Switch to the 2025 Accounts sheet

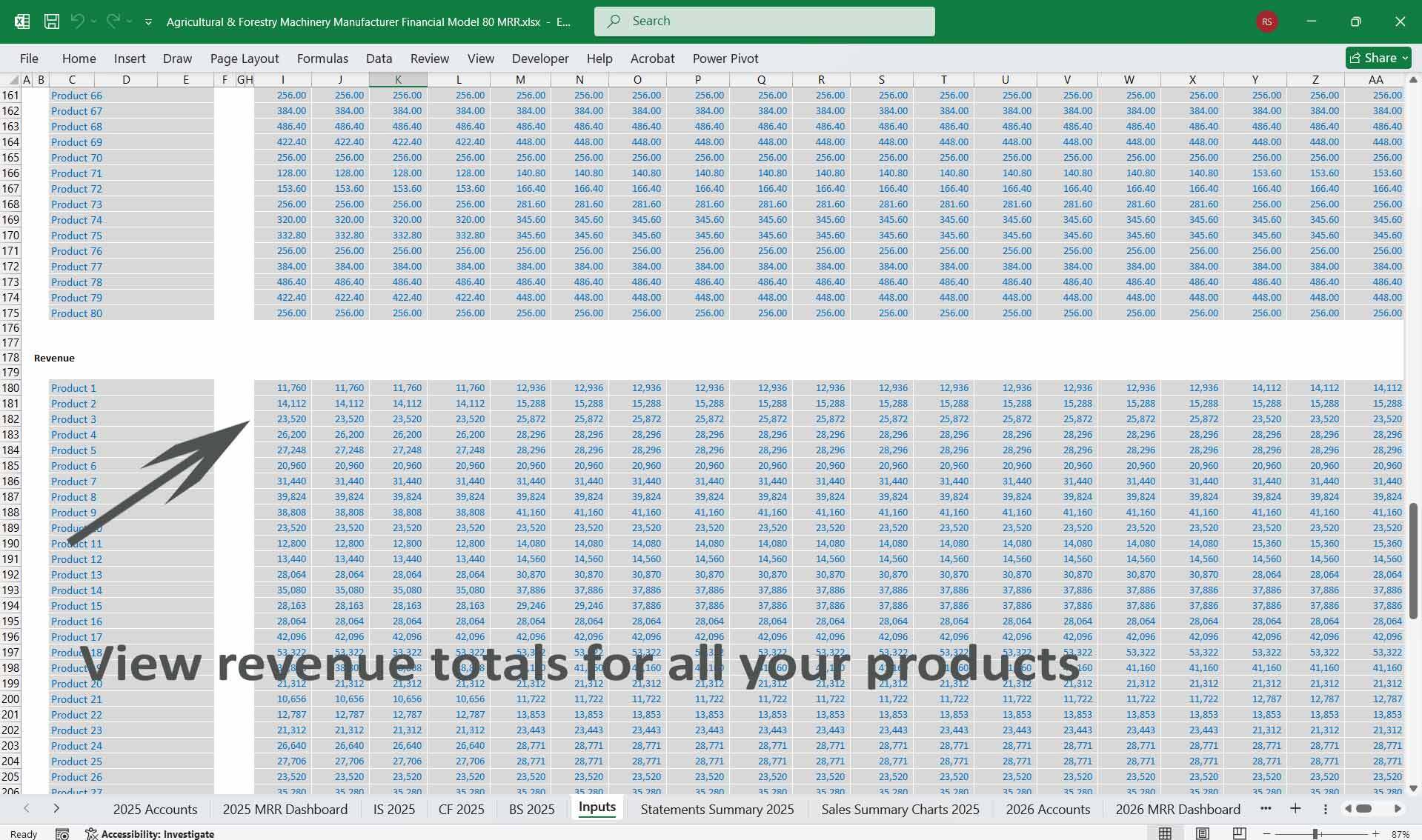pyautogui.click(x=155, y=809)
